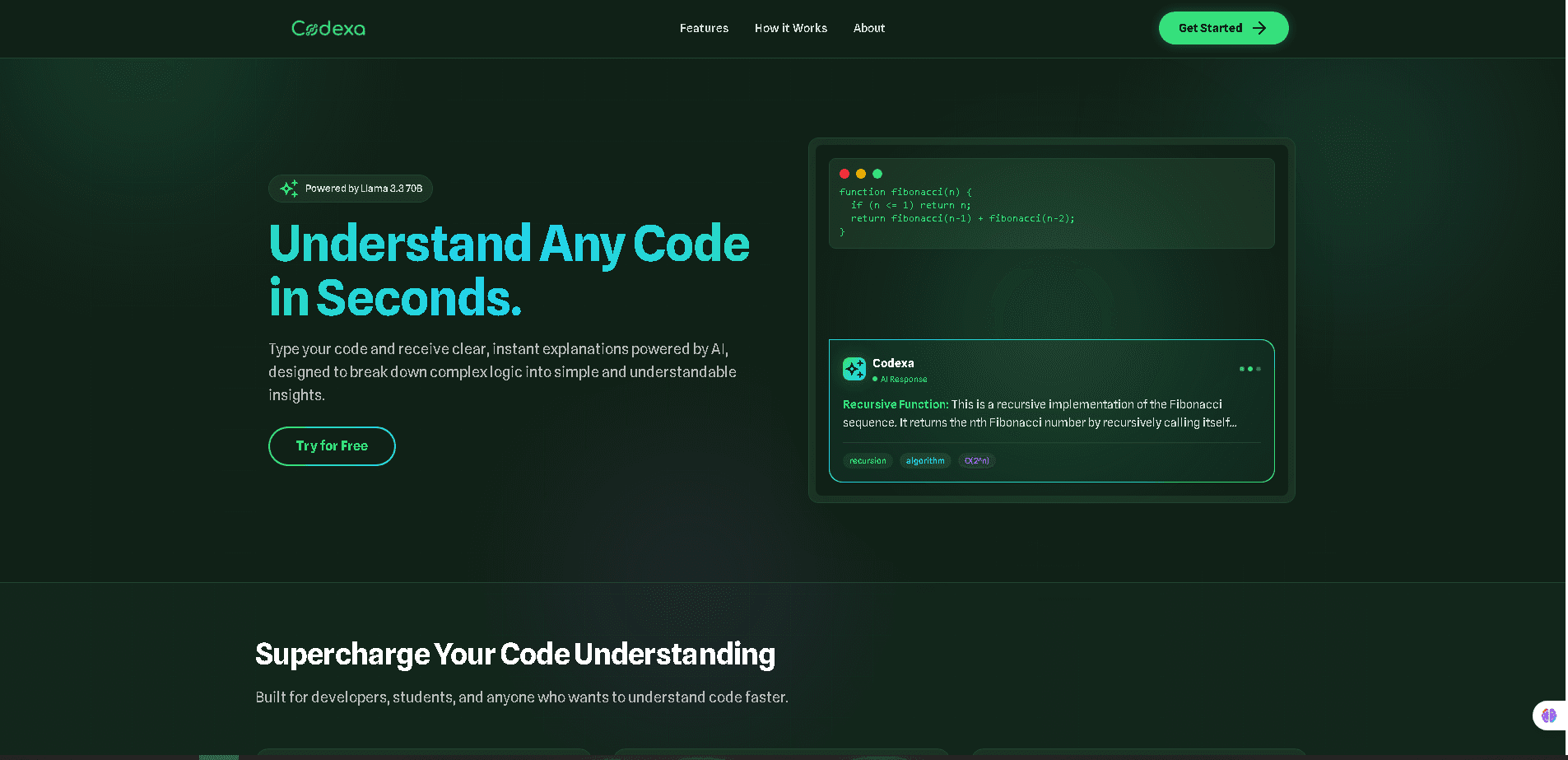Open the Features nav link
The width and height of the screenshot is (1568, 760).
click(x=704, y=28)
